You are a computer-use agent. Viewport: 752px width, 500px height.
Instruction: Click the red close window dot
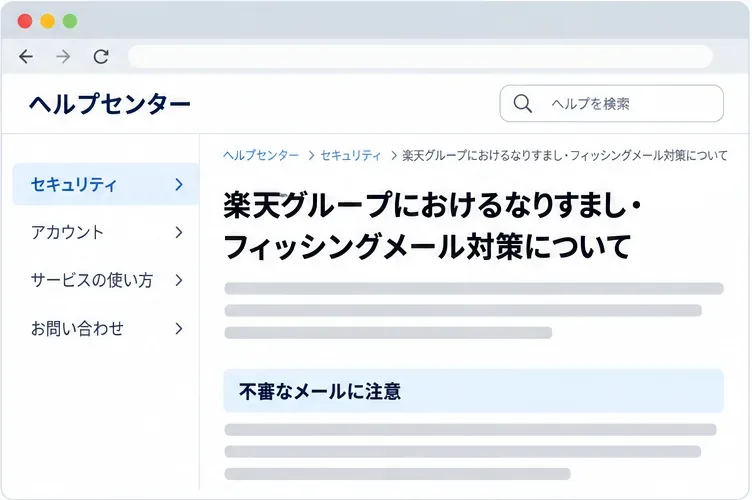(x=25, y=21)
